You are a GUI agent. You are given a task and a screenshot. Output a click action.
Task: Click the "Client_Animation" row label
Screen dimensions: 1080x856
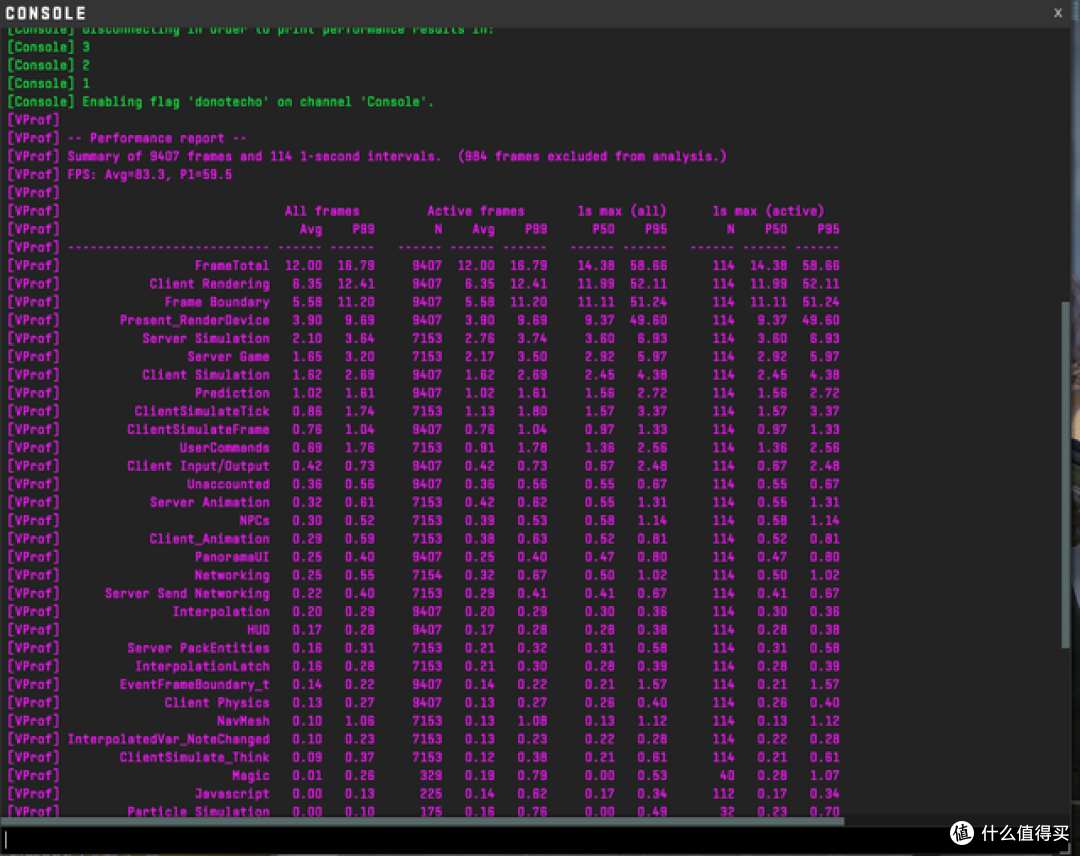point(209,539)
